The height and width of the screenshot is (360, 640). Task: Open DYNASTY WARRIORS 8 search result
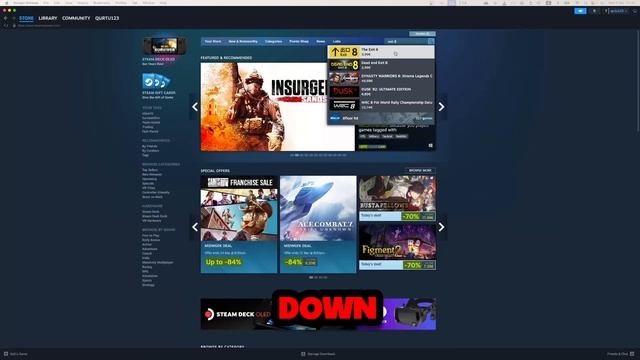(381, 78)
